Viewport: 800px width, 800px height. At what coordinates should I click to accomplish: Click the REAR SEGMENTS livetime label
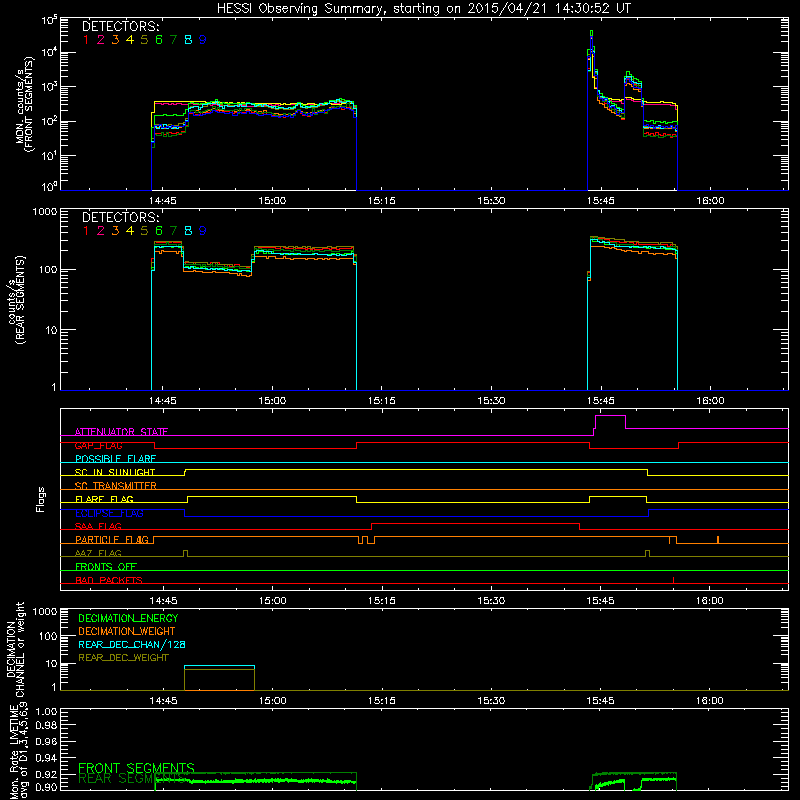(131, 779)
